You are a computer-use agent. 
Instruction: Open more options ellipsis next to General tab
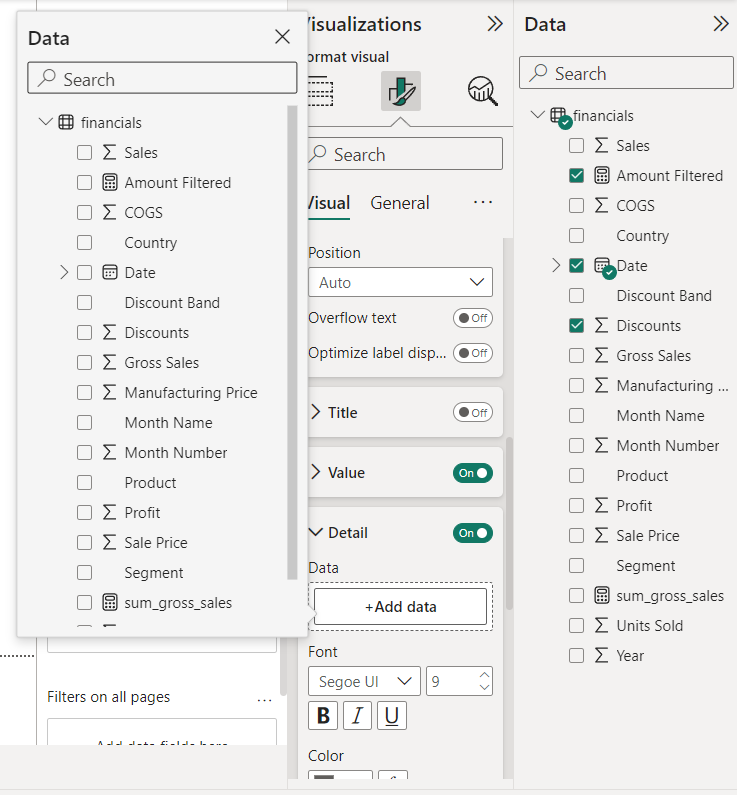pyautogui.click(x=483, y=202)
